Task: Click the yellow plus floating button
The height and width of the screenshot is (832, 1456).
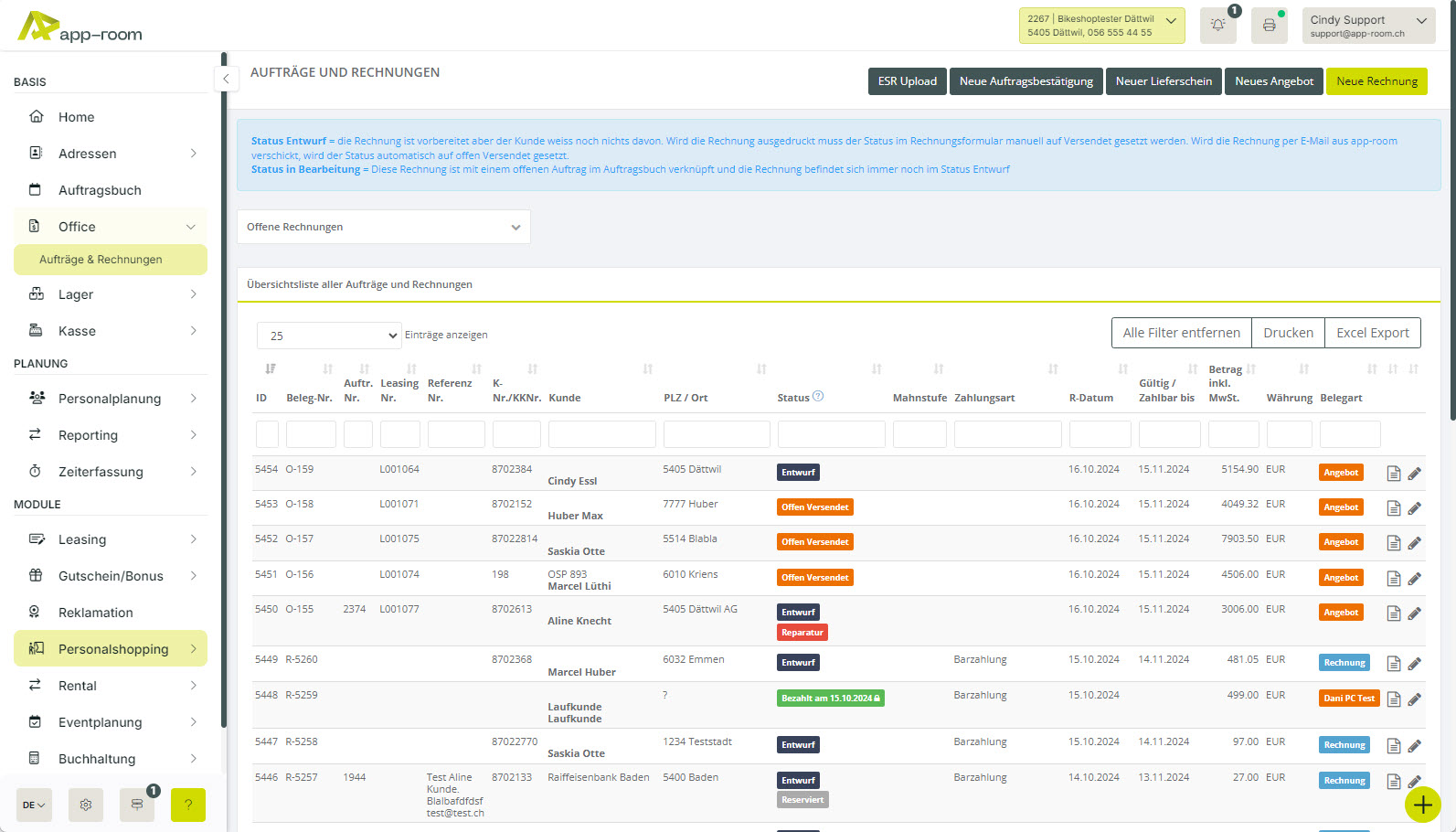Action: [x=1422, y=805]
